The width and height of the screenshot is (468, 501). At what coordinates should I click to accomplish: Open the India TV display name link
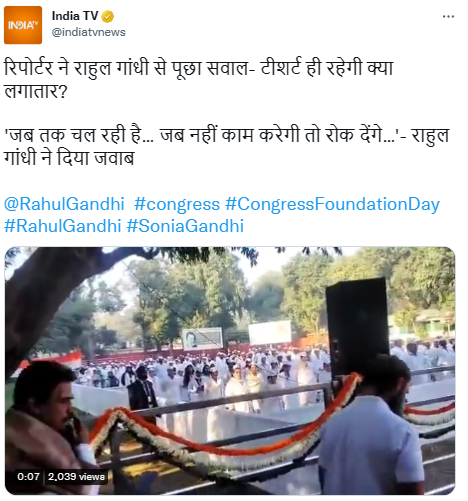click(75, 16)
